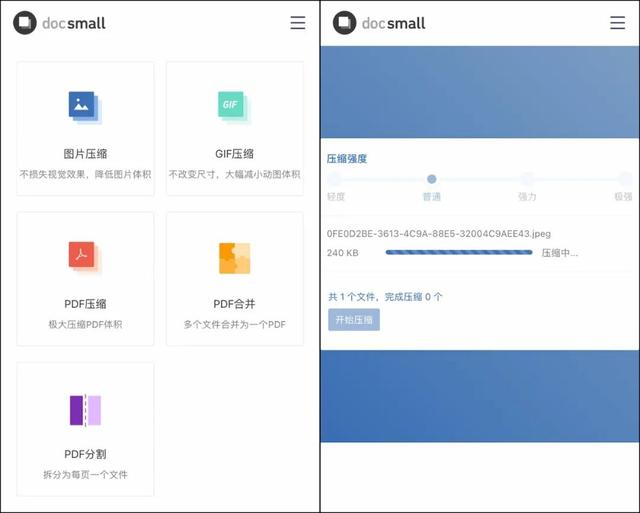The image size is (640, 513).
Task: Tap the docsmall logo on the left screen
Action: pos(60,23)
